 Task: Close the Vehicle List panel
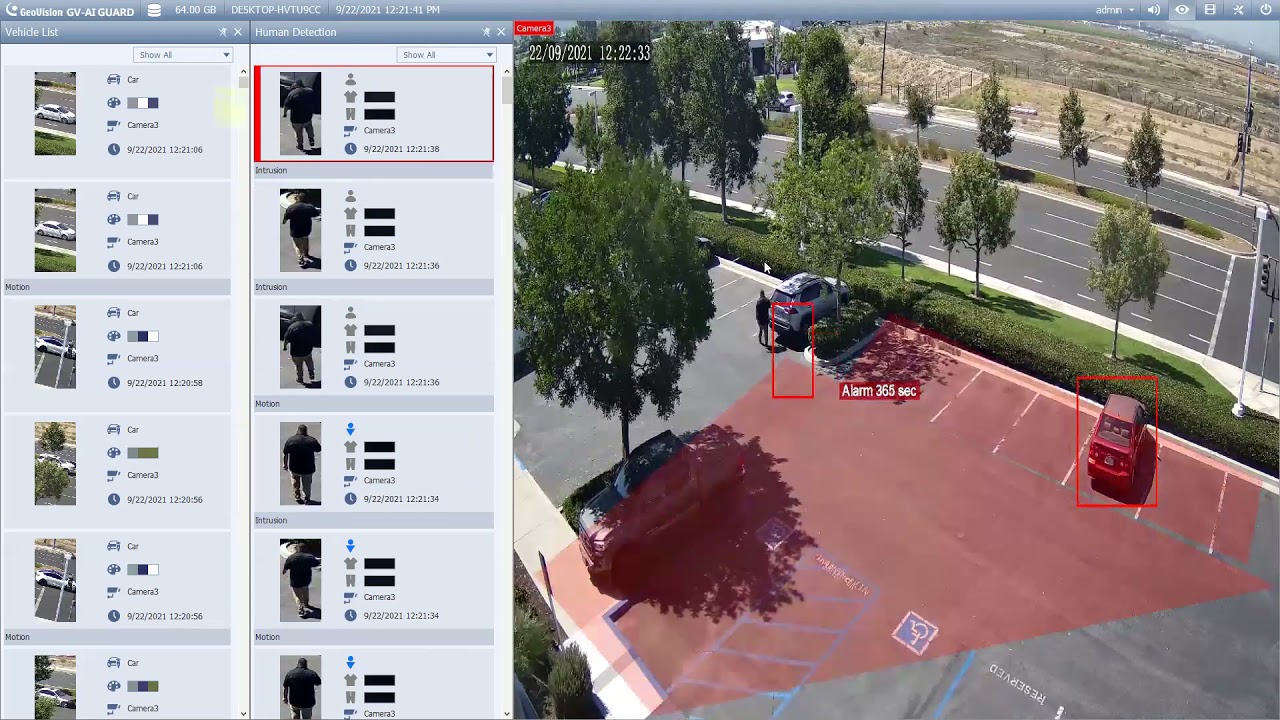tap(237, 32)
